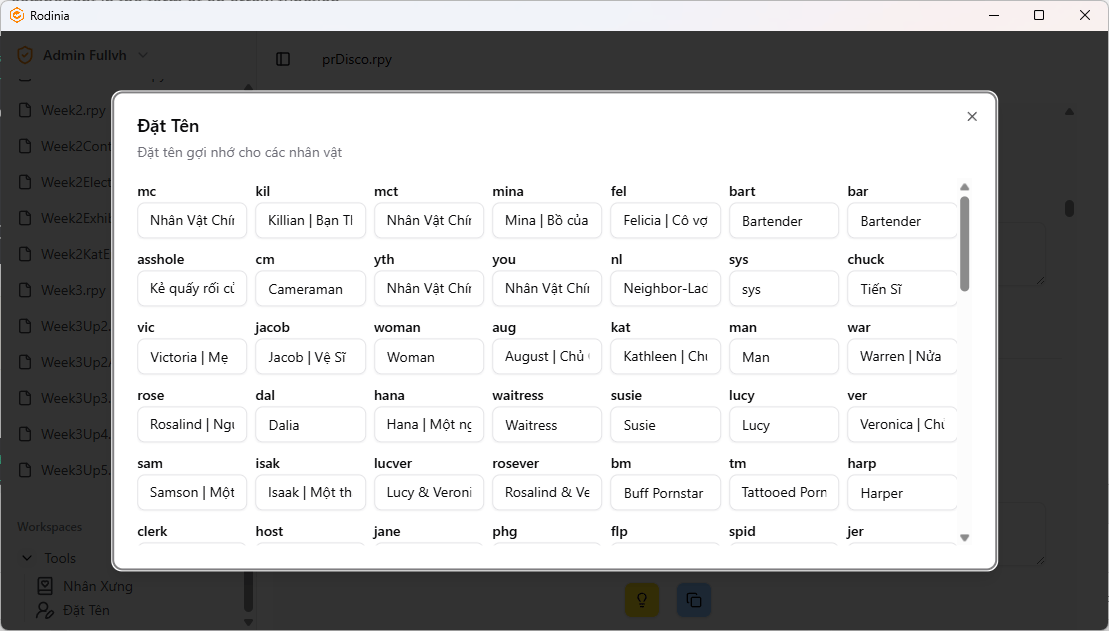1109x631 pixels.
Task: Click the Nhân Xưng tool icon
Action: pyautogui.click(x=45, y=586)
